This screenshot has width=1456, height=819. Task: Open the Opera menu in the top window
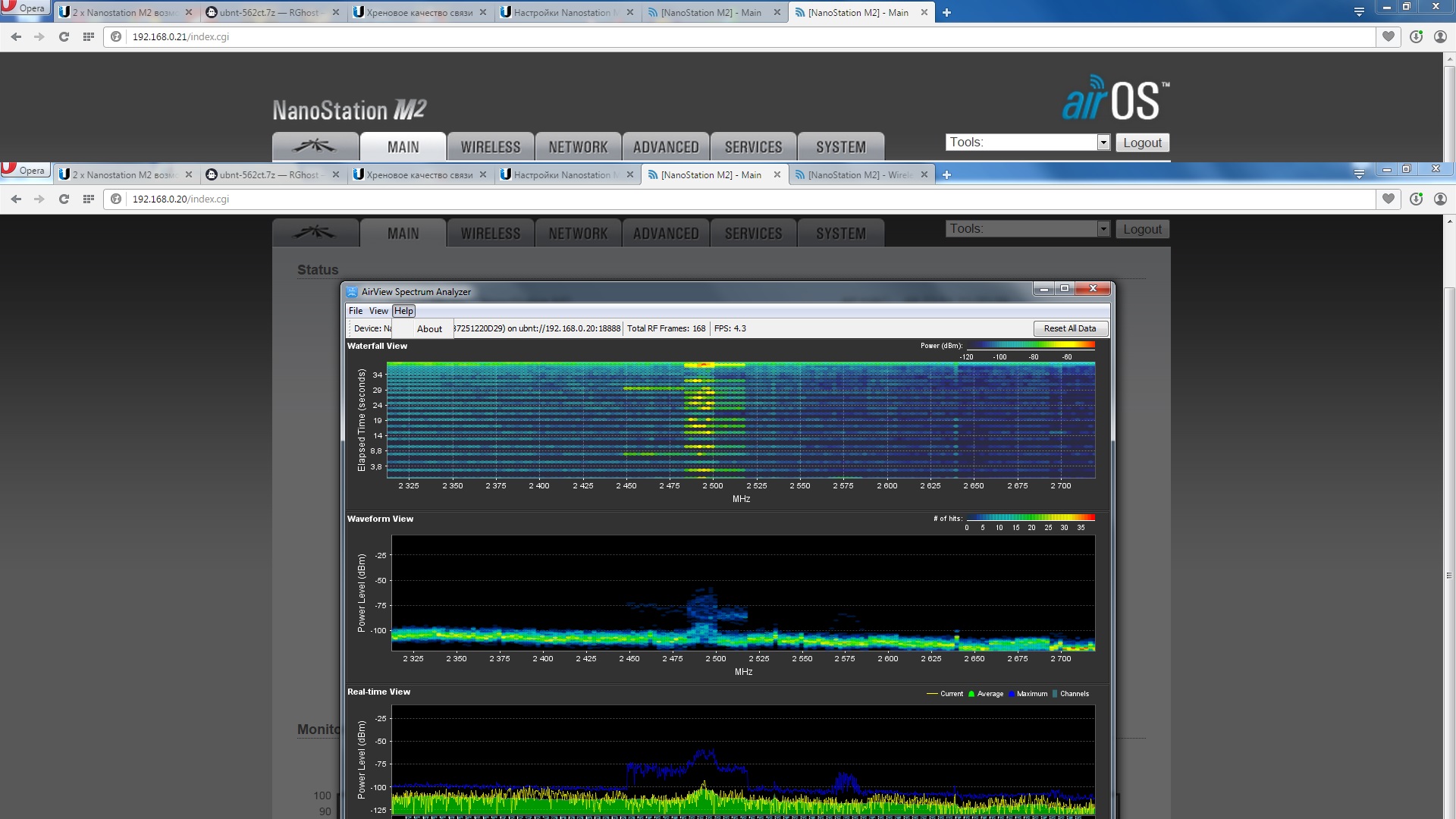[x=25, y=8]
